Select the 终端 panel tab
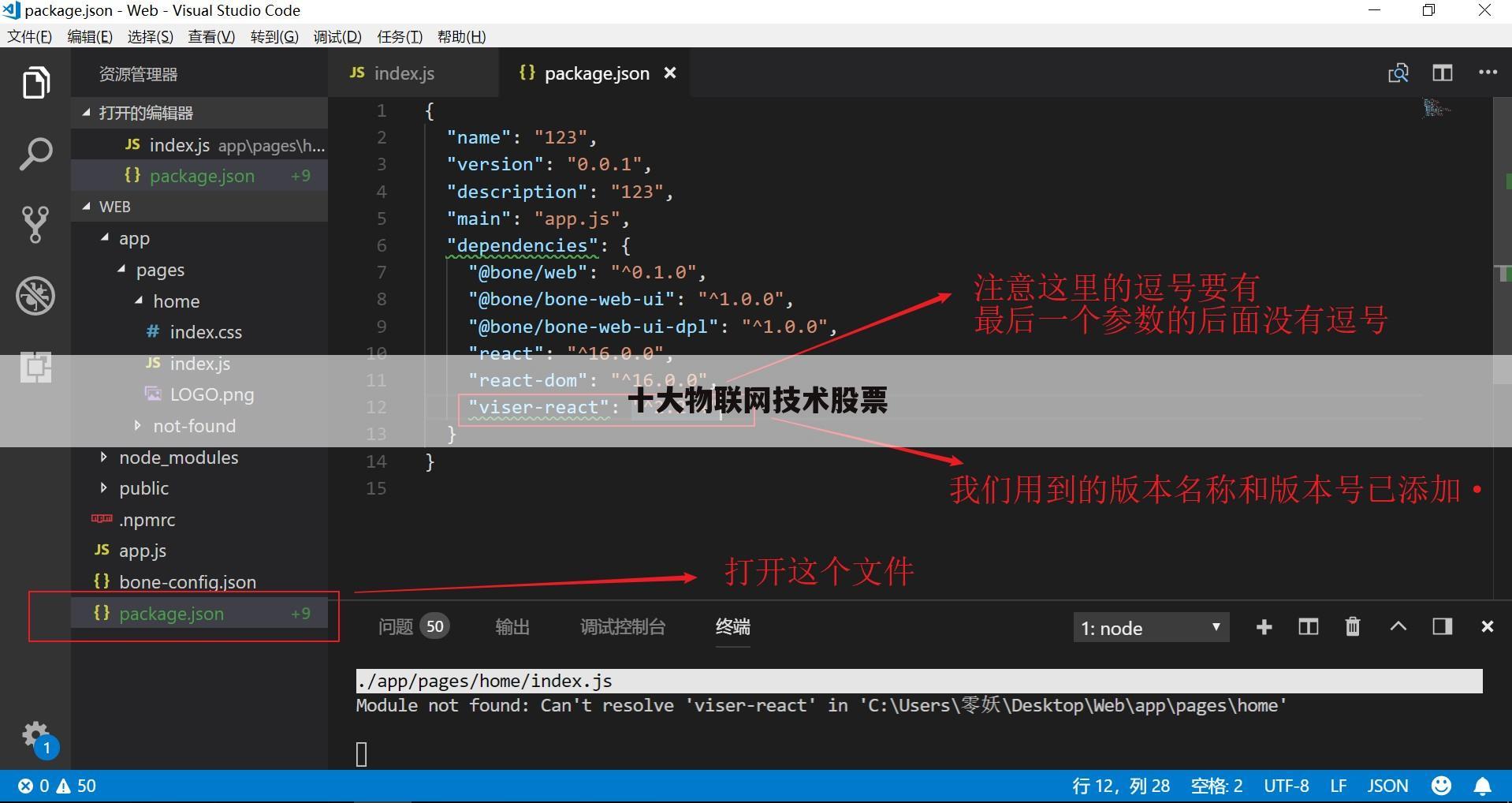The width and height of the screenshot is (1512, 803). [x=732, y=627]
